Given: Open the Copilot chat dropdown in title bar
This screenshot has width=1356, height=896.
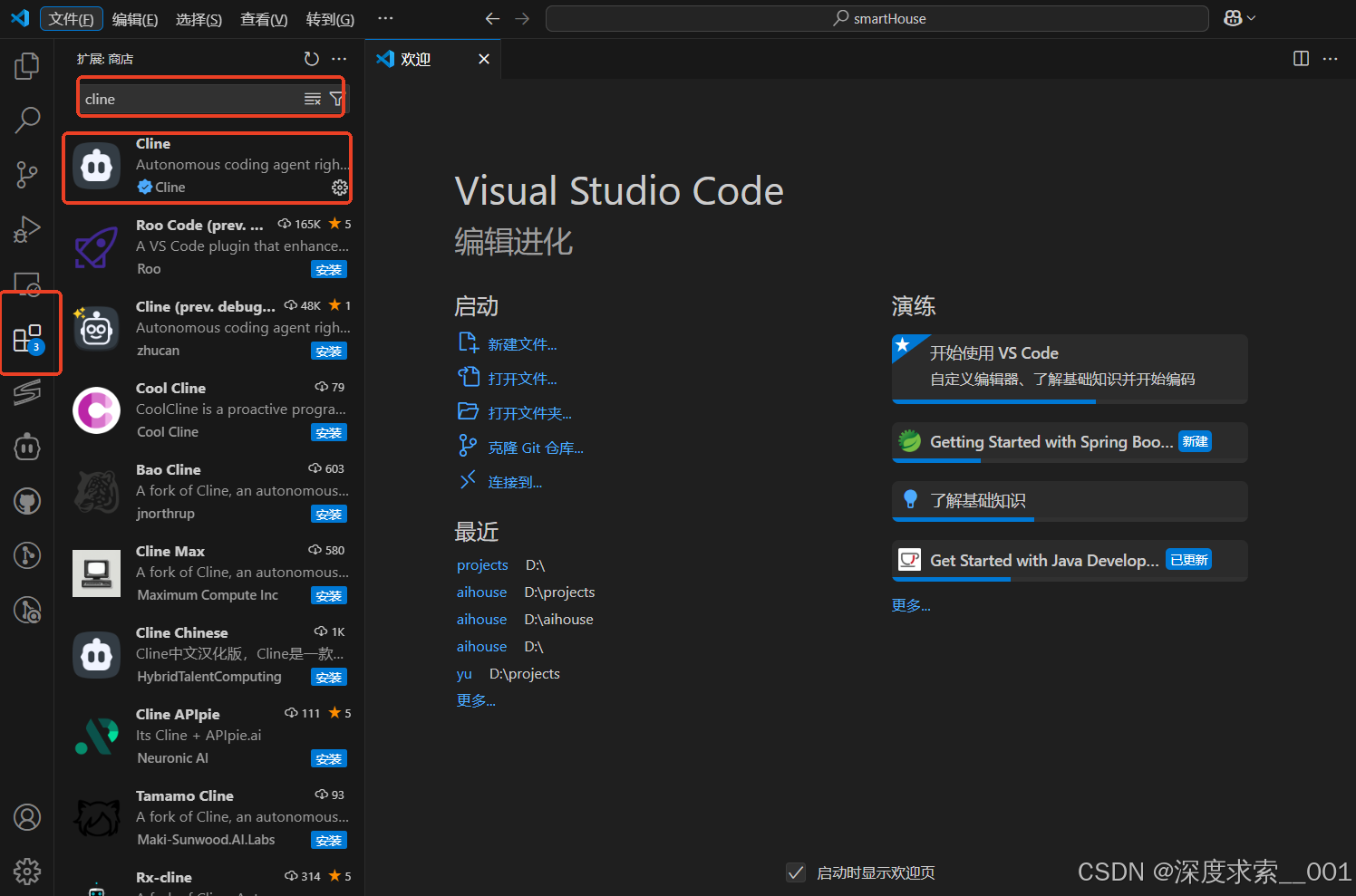Looking at the screenshot, I should (x=1239, y=18).
